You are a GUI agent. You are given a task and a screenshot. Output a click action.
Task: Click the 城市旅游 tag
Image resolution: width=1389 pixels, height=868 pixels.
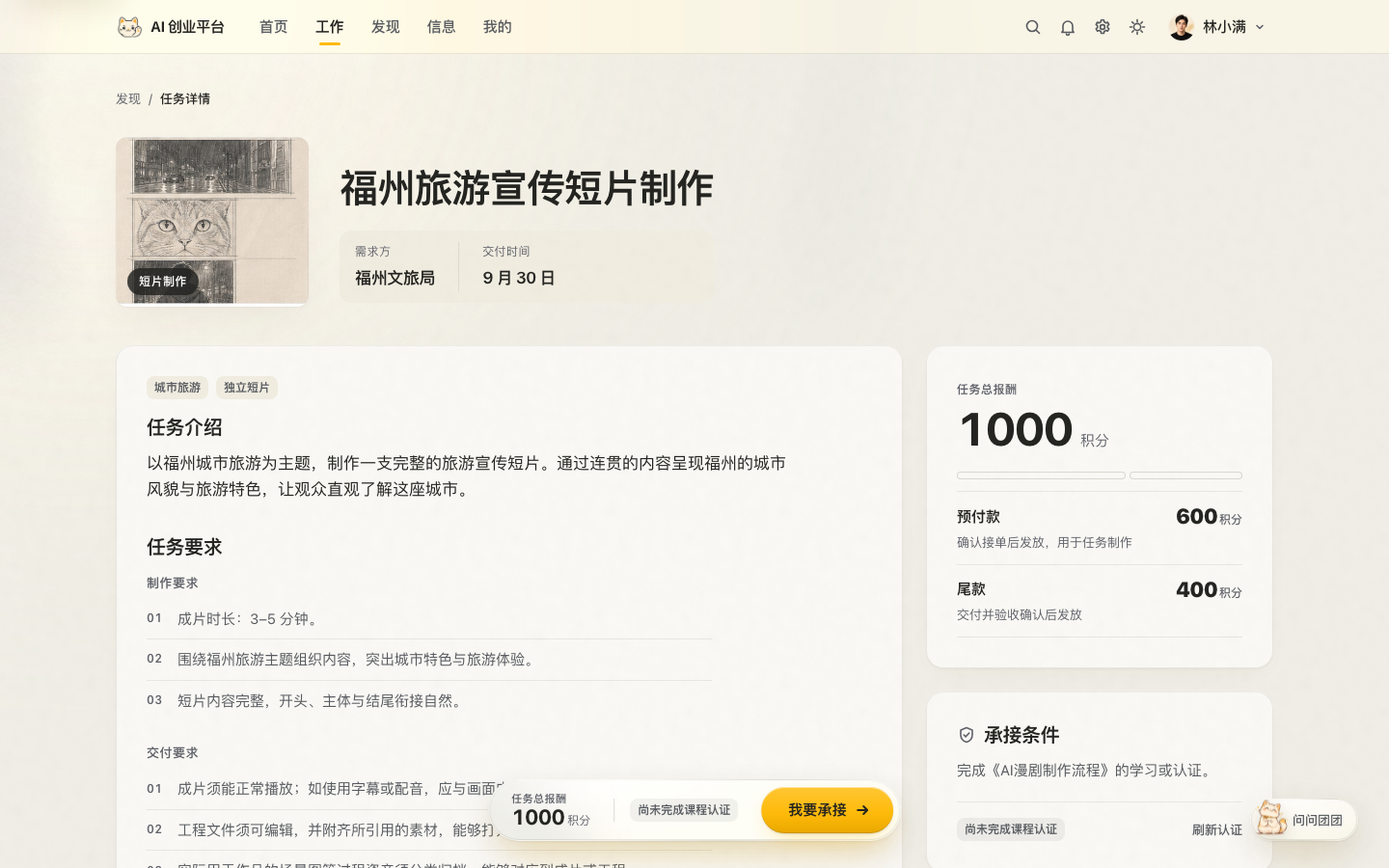(177, 388)
